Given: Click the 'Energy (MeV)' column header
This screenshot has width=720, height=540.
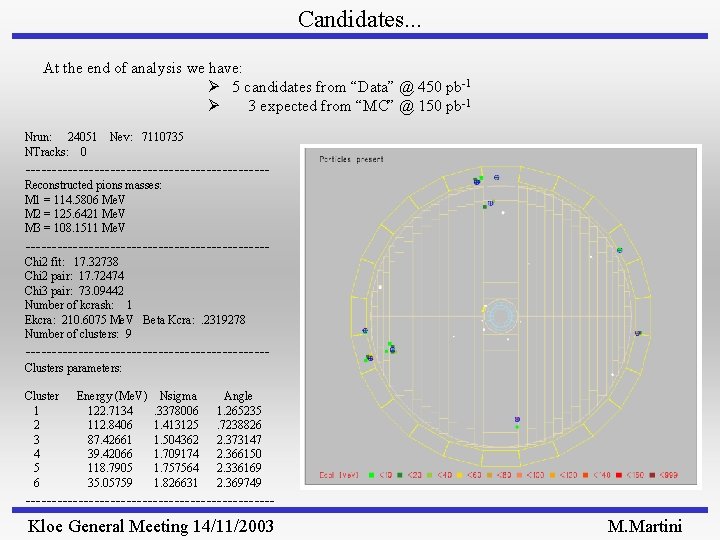Looking at the screenshot, I should [x=112, y=396].
